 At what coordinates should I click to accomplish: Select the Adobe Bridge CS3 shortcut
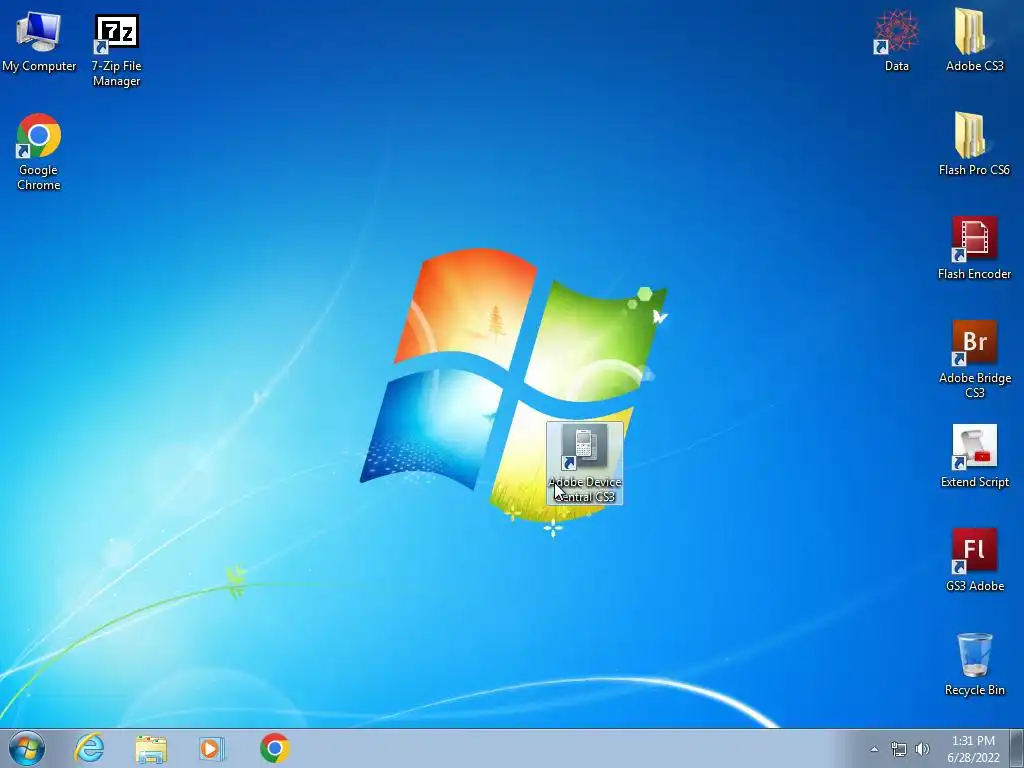click(974, 359)
